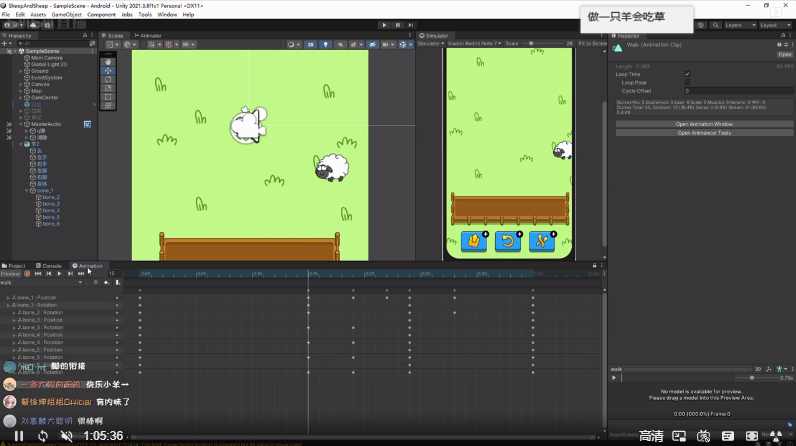Click the first blue game button in Simulator
This screenshot has height=446, width=796.
click(x=474, y=241)
